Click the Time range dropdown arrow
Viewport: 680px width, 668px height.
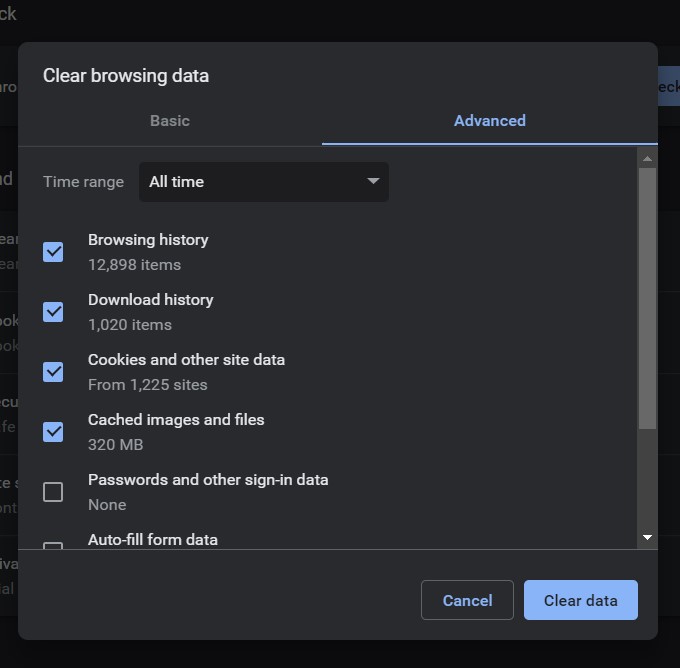click(373, 182)
